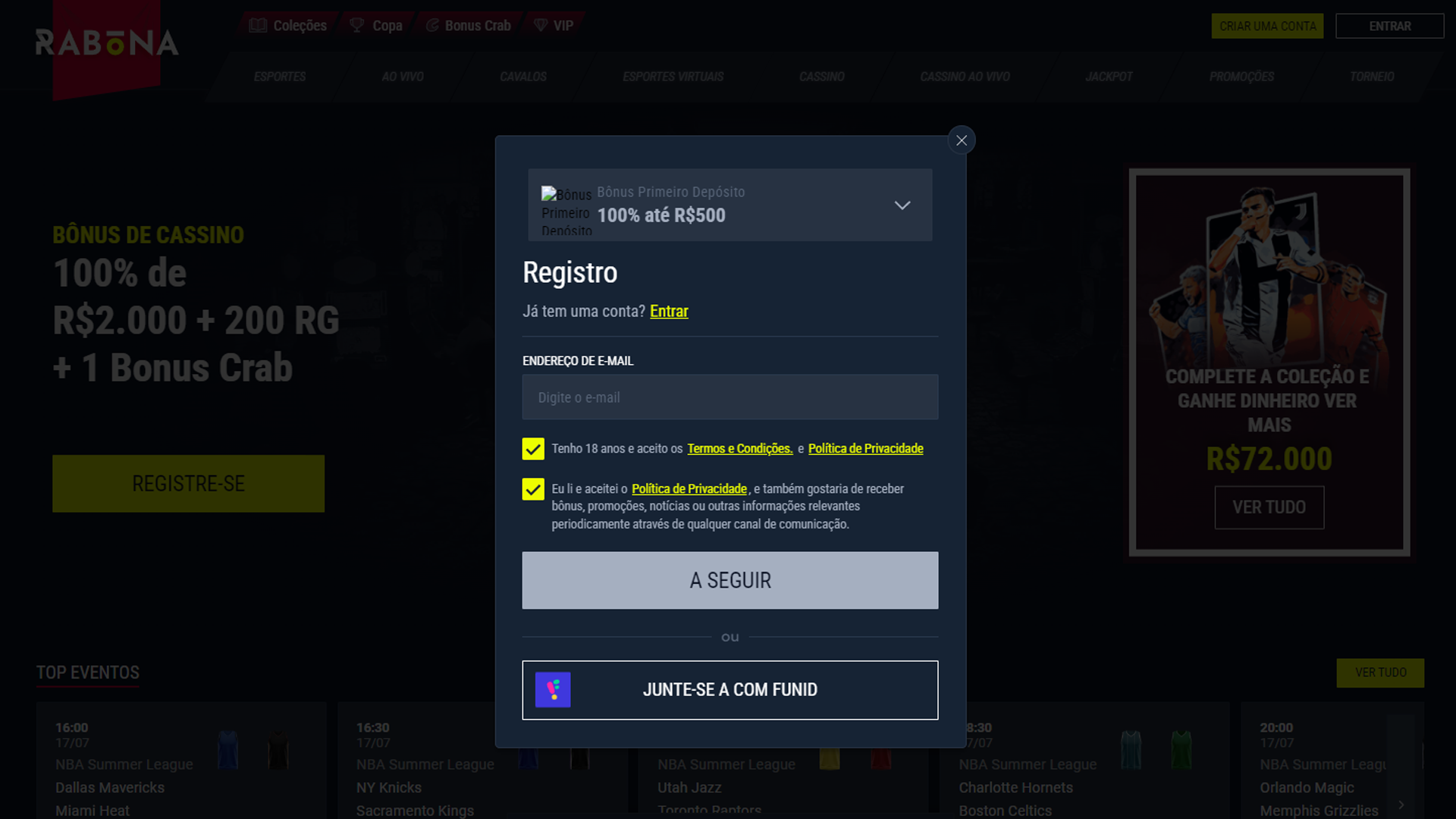Click the blue jersey on Dallas Mavericks card
This screenshot has height=819, width=1456.
tap(227, 750)
